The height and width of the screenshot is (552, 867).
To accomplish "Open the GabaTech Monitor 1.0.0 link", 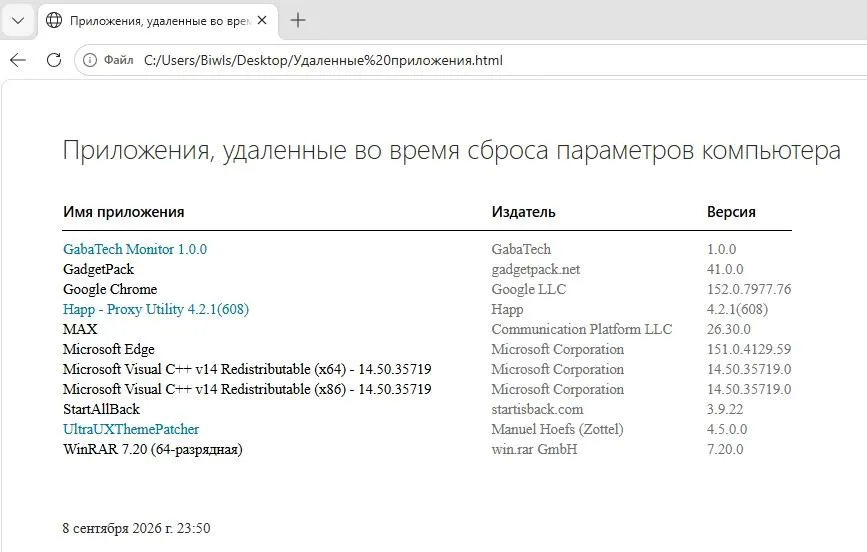I will point(135,249).
